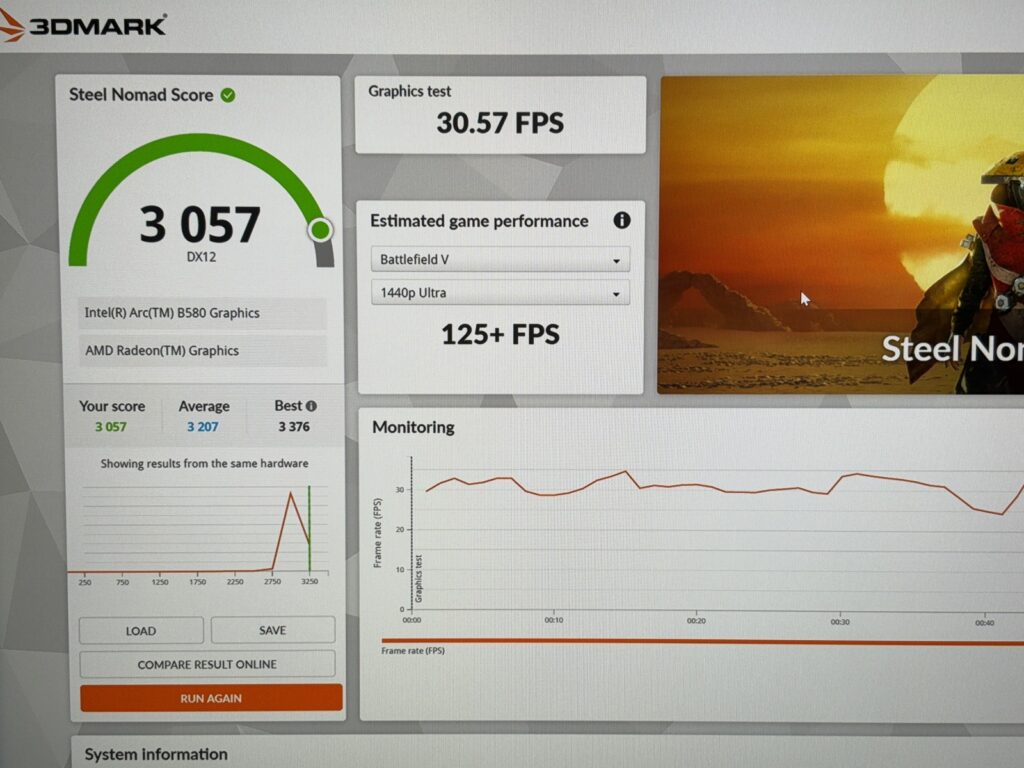1024x768 pixels.
Task: Click the Best score value 3 376
Action: [x=294, y=427]
